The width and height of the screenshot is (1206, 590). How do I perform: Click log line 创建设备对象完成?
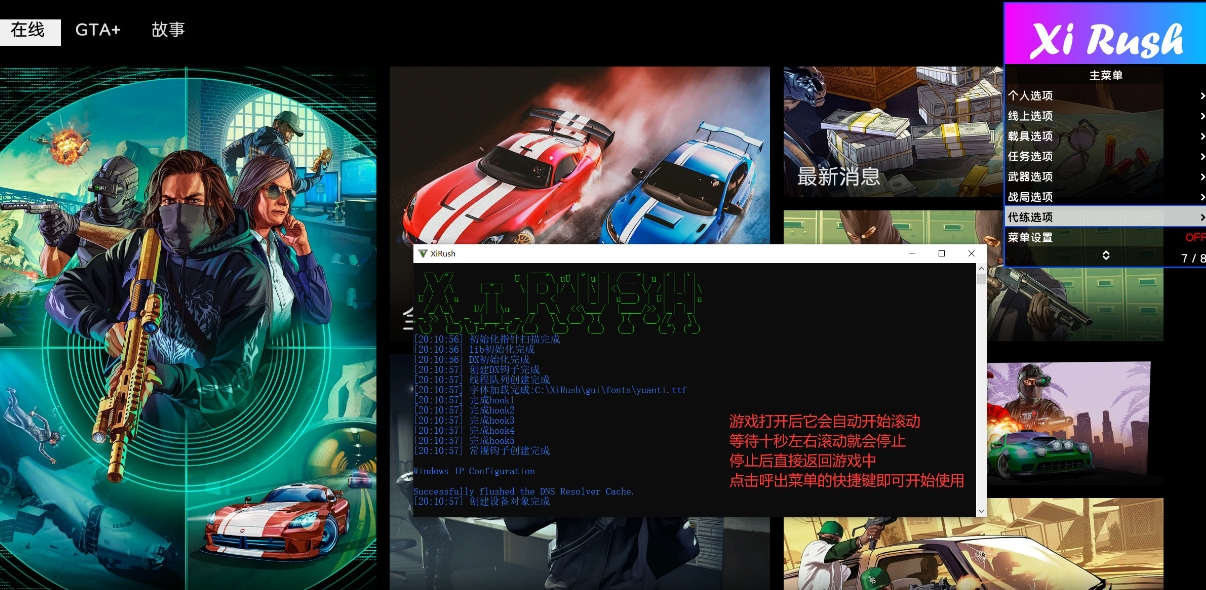click(482, 501)
